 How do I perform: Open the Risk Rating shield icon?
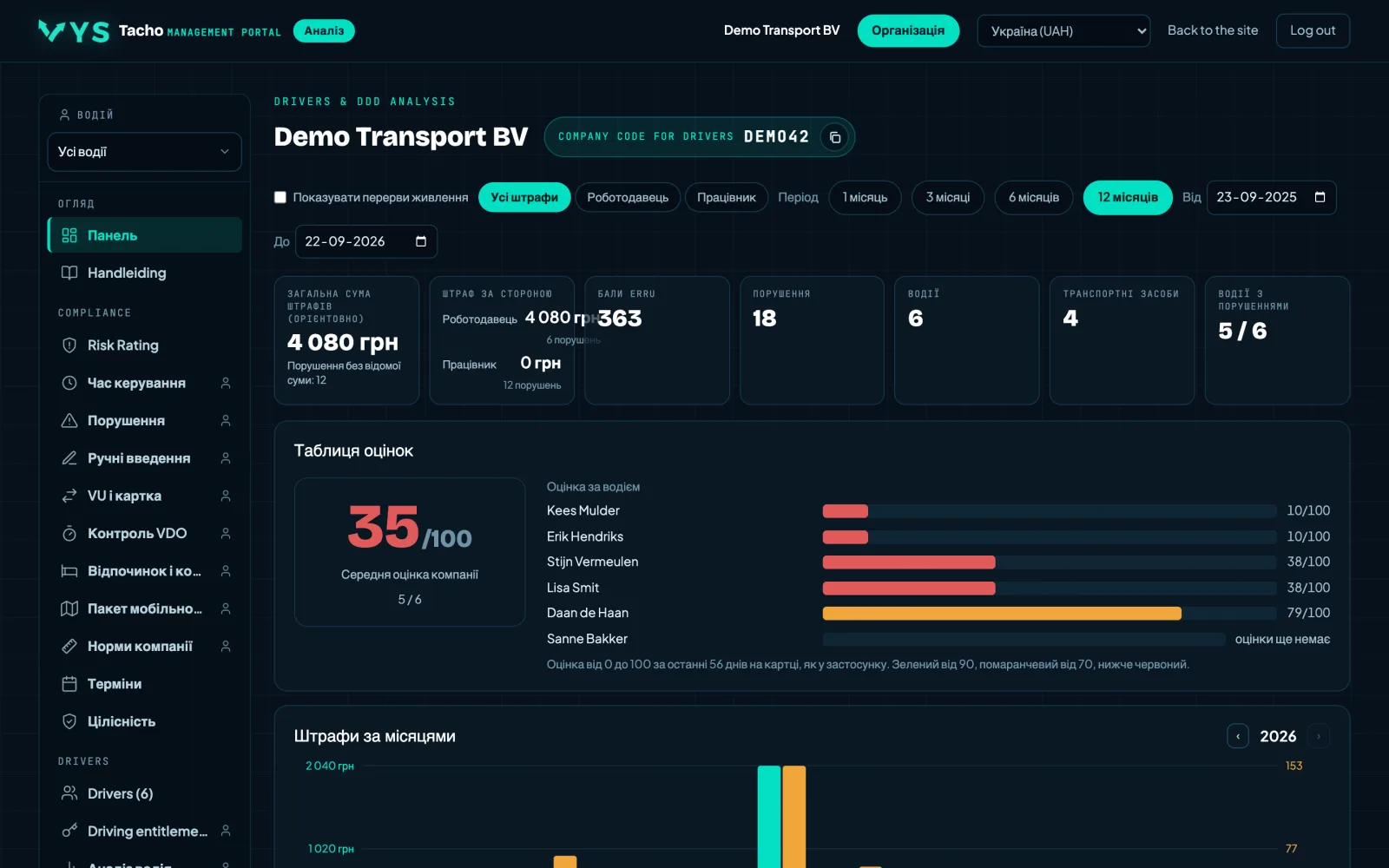[x=69, y=345]
